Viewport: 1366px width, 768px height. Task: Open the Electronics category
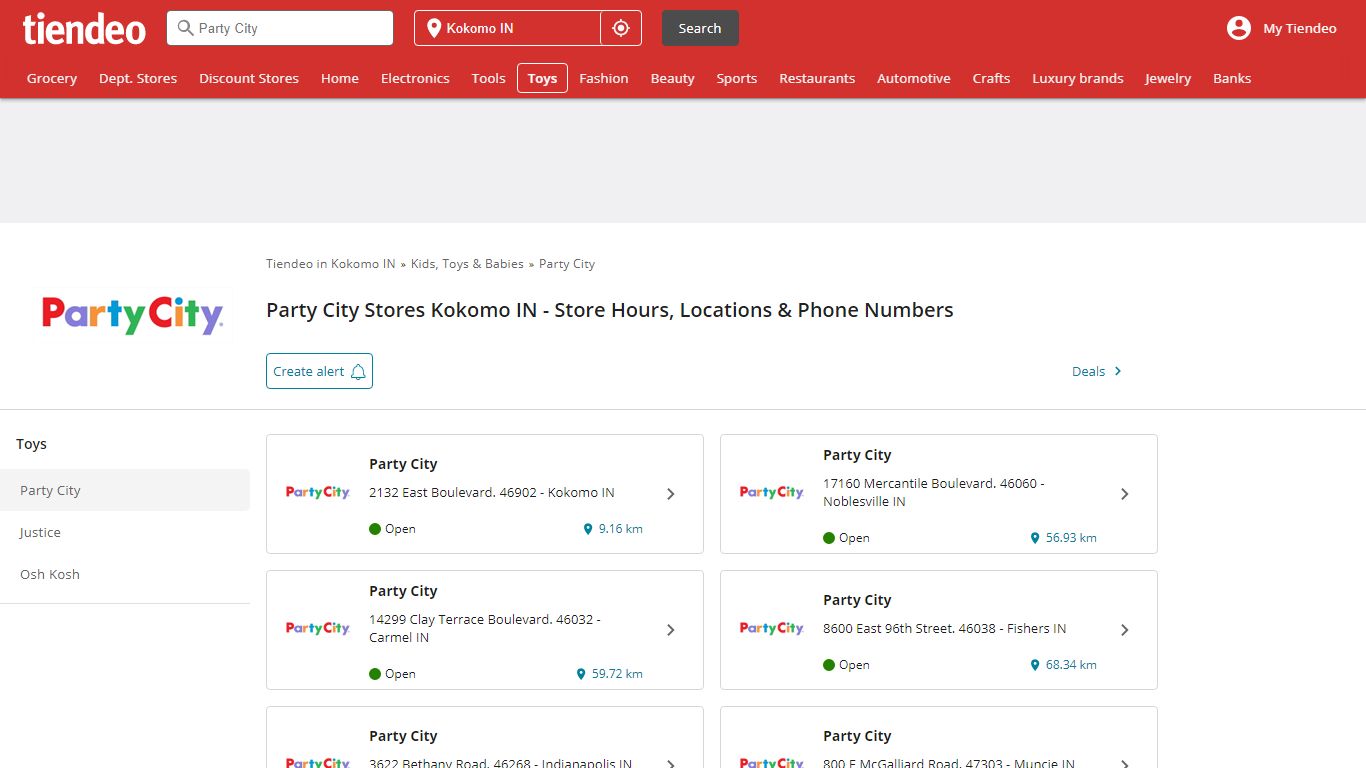pos(415,78)
